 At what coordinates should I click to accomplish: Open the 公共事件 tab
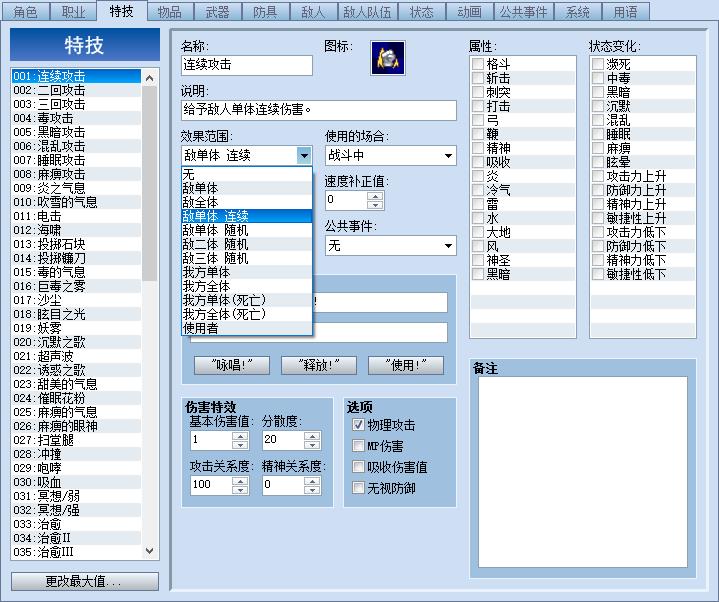[524, 12]
